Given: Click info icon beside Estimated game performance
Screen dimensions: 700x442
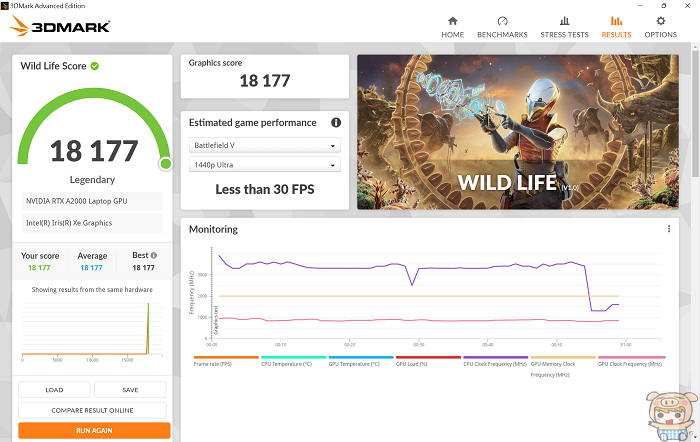Looking at the screenshot, I should pyautogui.click(x=336, y=123).
